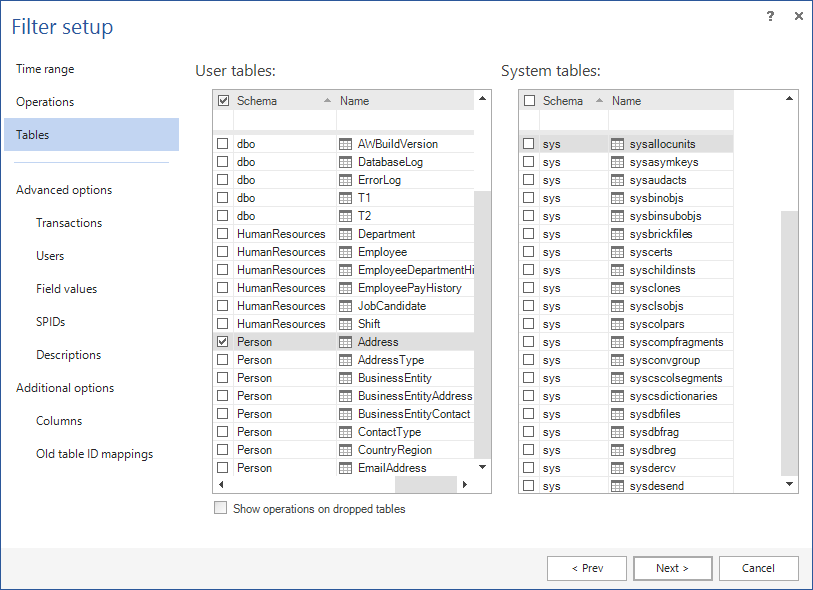
Task: Click the Next button
Action: click(672, 568)
